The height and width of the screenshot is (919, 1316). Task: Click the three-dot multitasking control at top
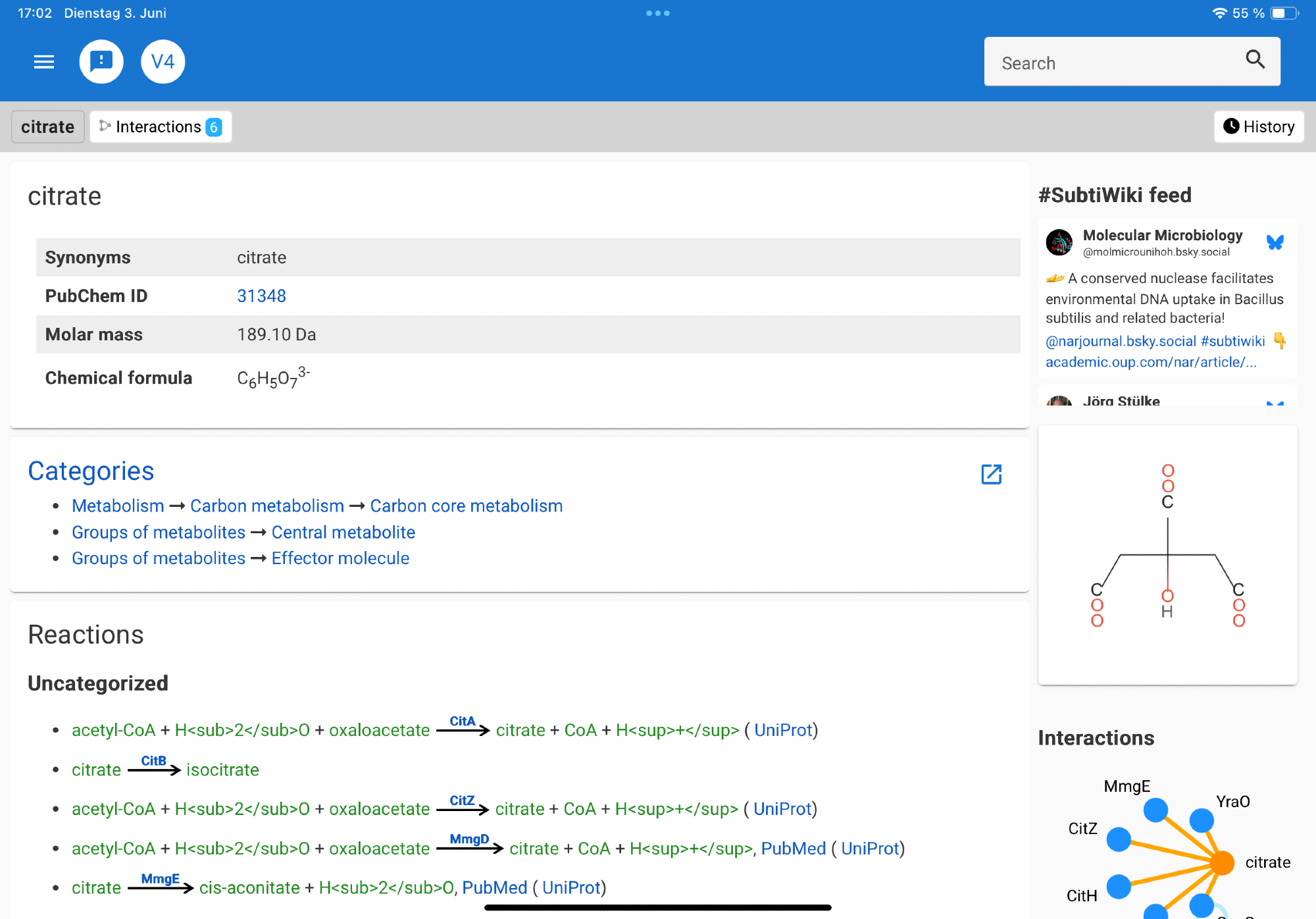657,13
